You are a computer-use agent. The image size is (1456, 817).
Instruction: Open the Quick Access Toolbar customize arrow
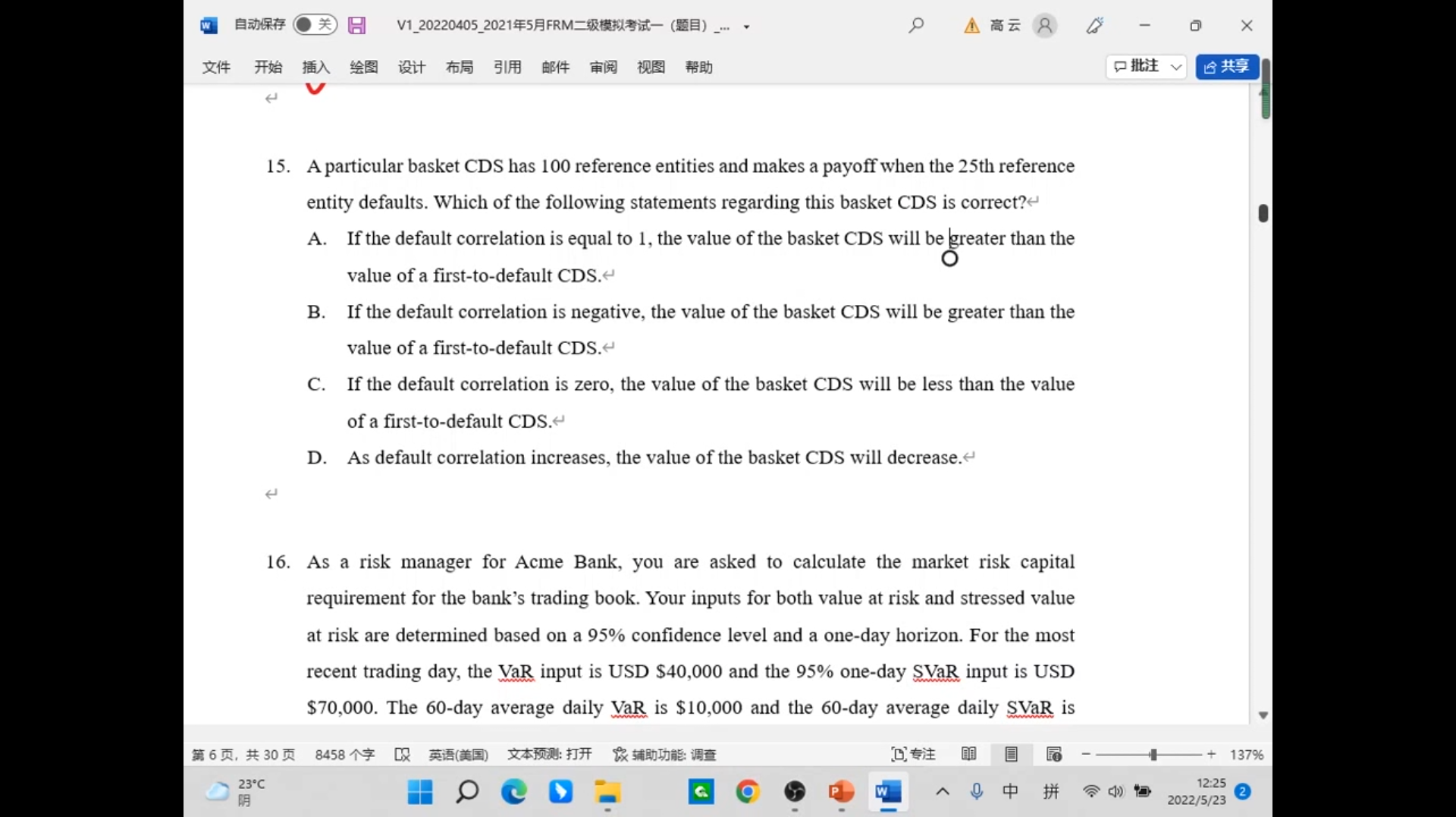pos(747,27)
